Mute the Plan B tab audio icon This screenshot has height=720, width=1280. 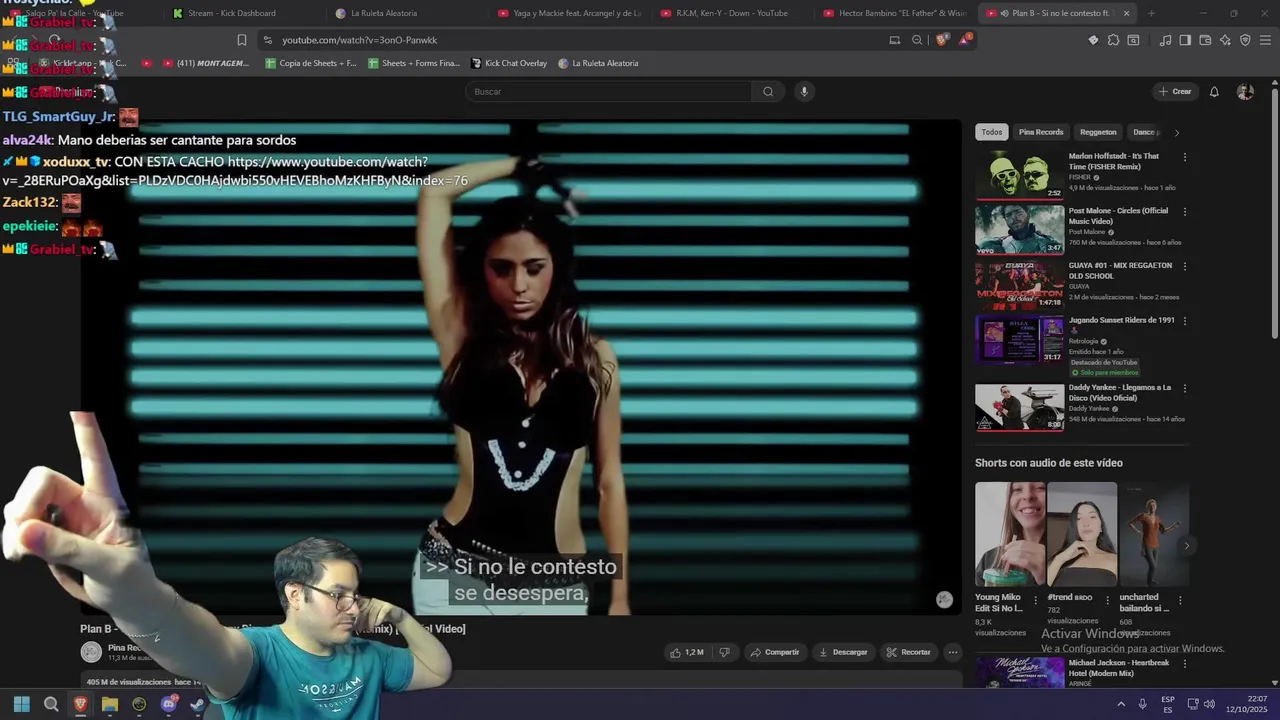[1004, 13]
